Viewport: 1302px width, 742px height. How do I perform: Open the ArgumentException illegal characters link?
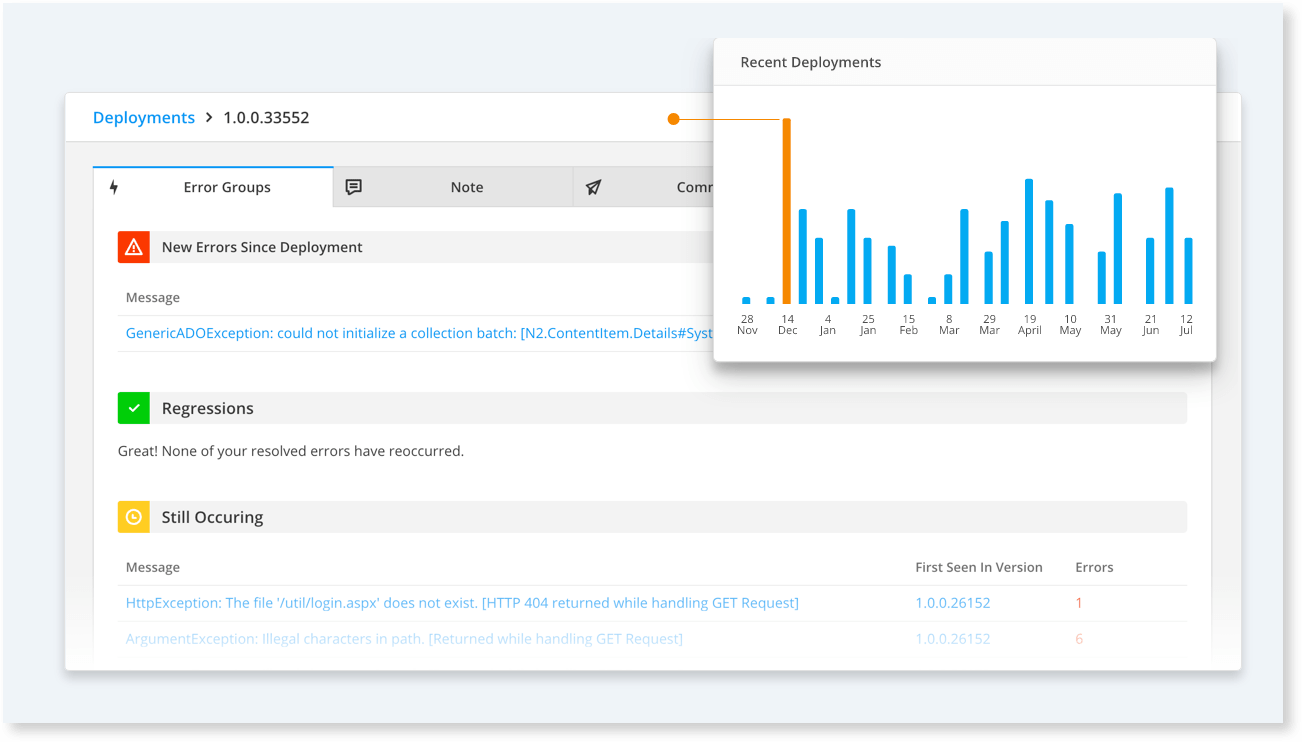[x=404, y=639]
